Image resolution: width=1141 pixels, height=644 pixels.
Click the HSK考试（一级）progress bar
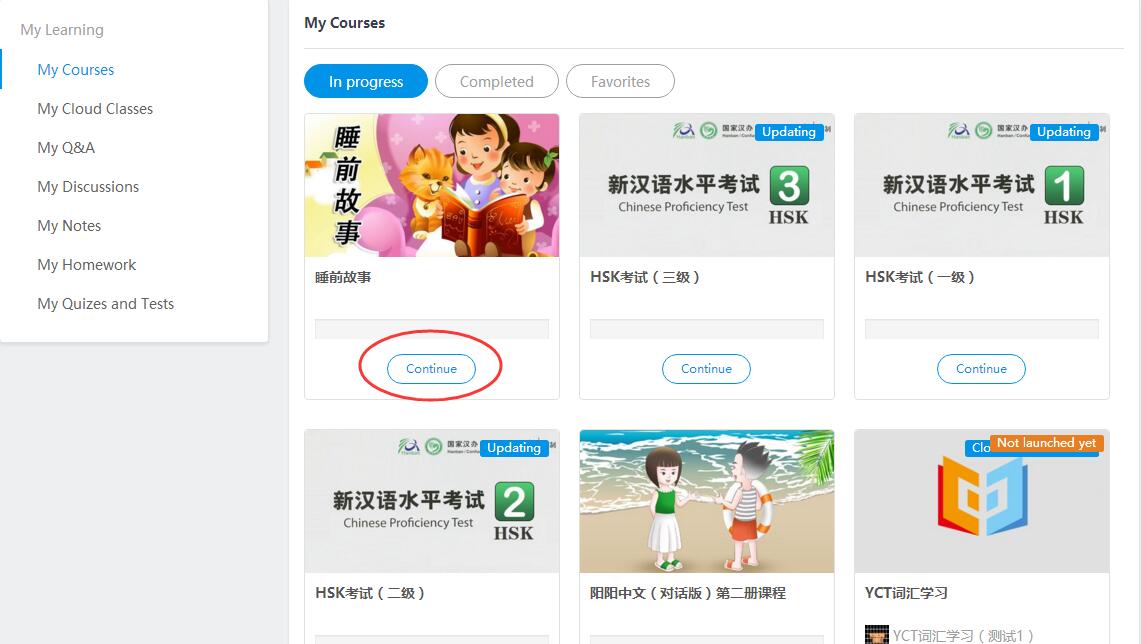[x=982, y=329]
